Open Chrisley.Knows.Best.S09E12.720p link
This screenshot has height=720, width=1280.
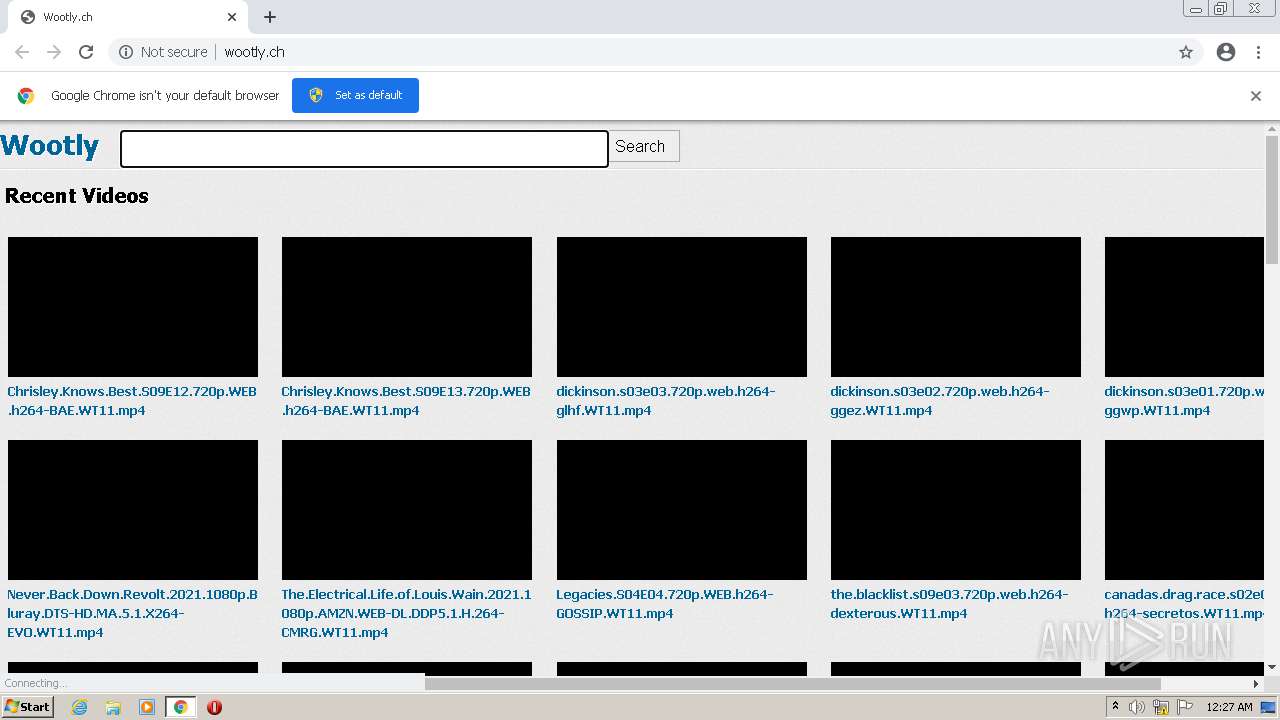pyautogui.click(x=132, y=401)
